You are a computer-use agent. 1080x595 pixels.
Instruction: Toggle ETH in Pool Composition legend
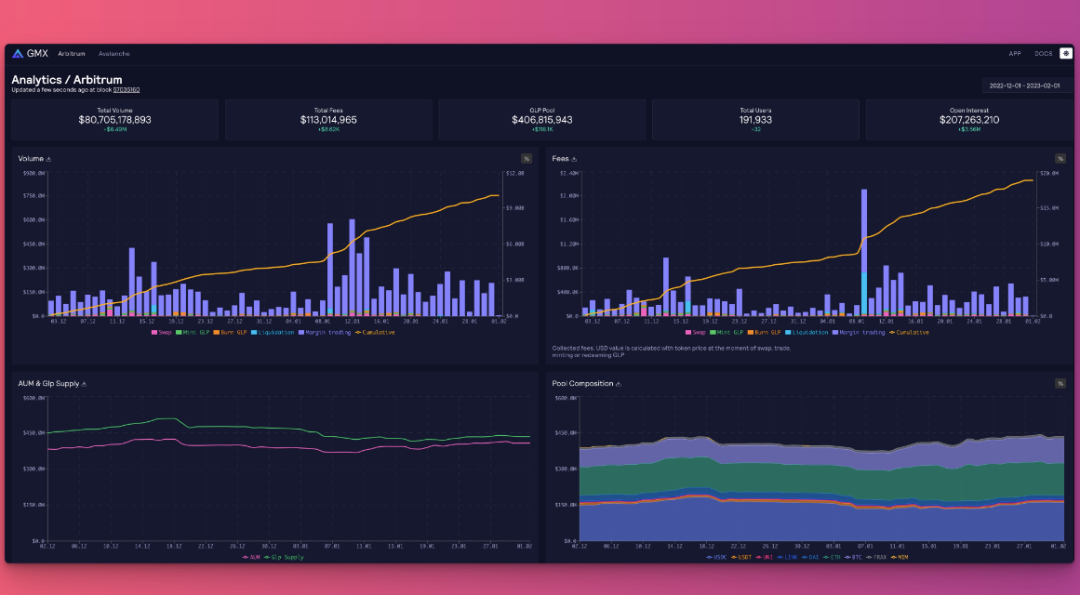pos(832,557)
